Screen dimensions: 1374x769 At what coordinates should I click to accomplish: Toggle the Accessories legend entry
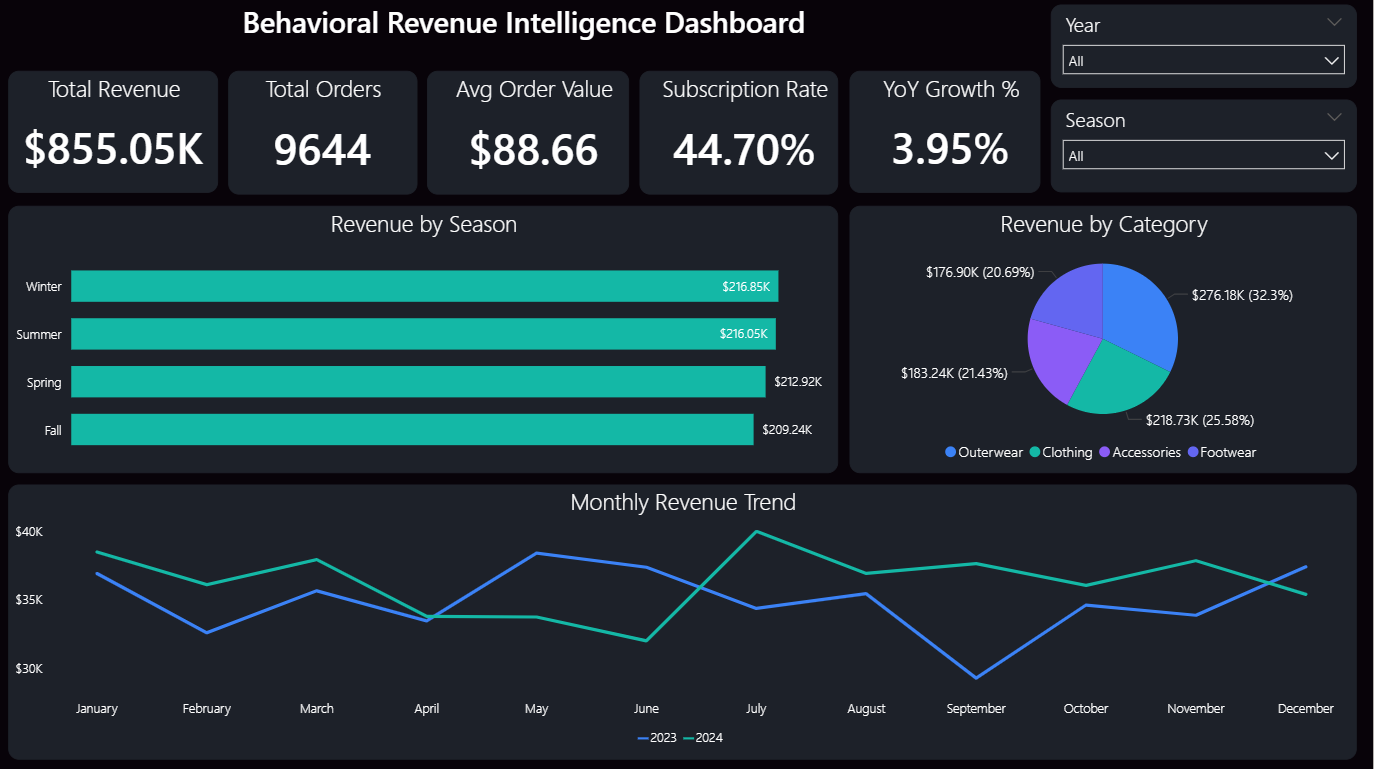click(x=1140, y=452)
